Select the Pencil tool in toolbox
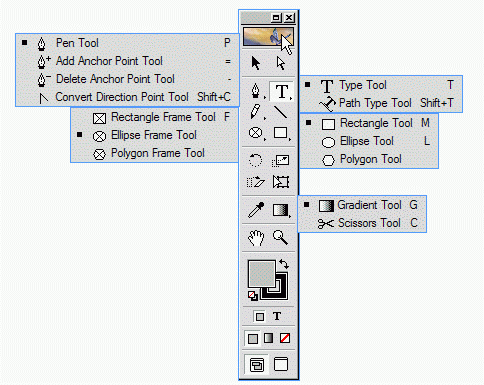This screenshot has width=484, height=385. tap(255, 112)
